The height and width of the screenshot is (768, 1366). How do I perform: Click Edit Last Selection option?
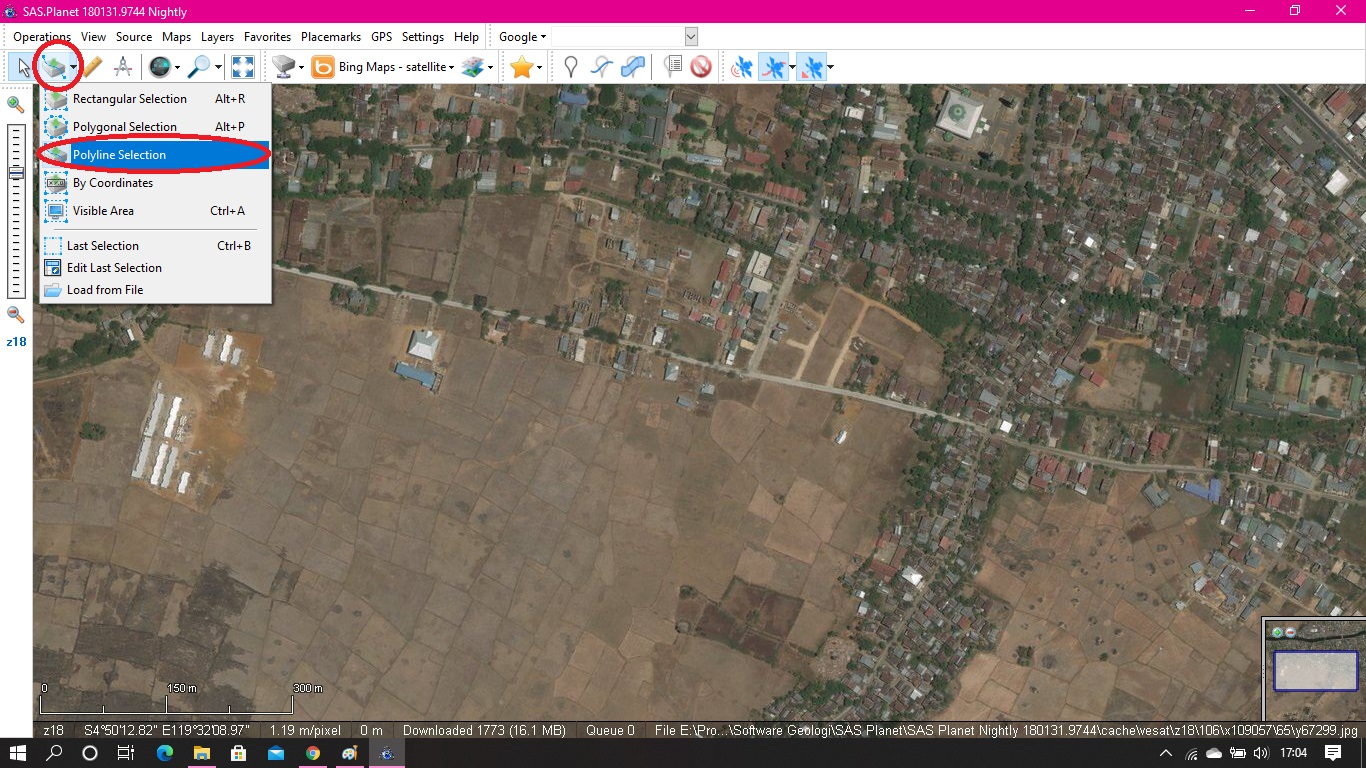(116, 267)
